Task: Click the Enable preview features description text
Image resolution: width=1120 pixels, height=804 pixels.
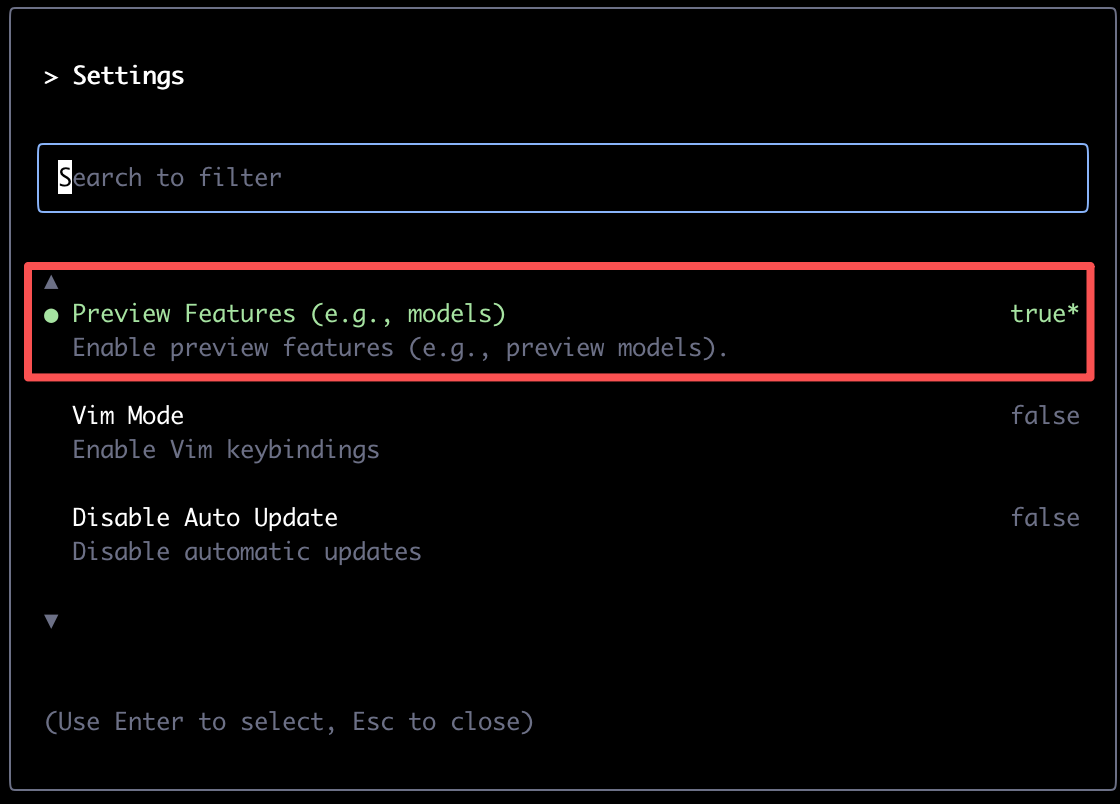Action: (x=400, y=348)
